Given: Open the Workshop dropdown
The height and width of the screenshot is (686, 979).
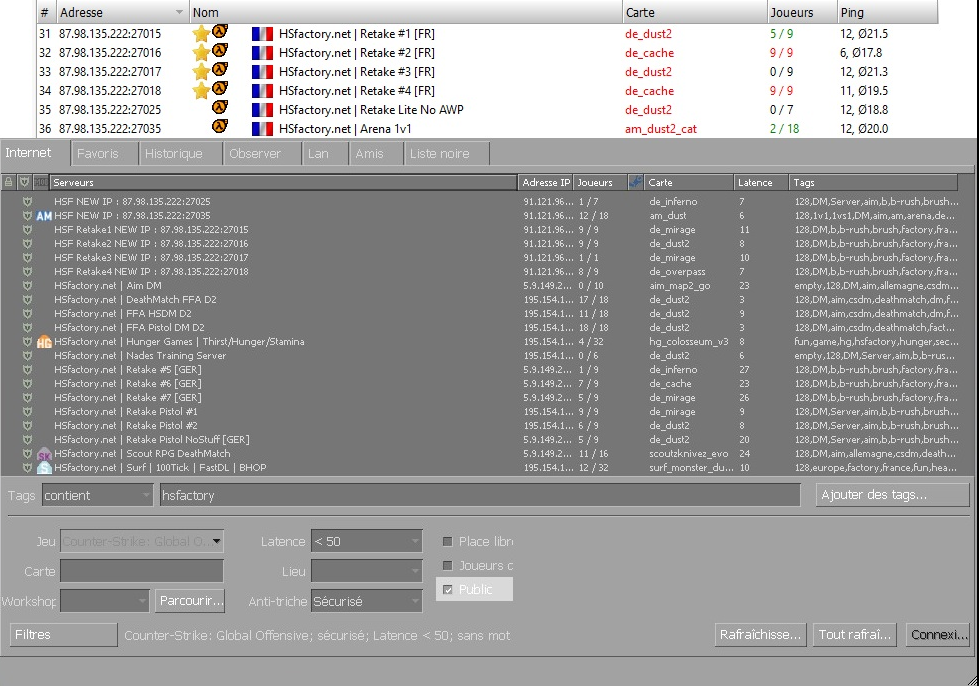Looking at the screenshot, I should click(x=105, y=601).
